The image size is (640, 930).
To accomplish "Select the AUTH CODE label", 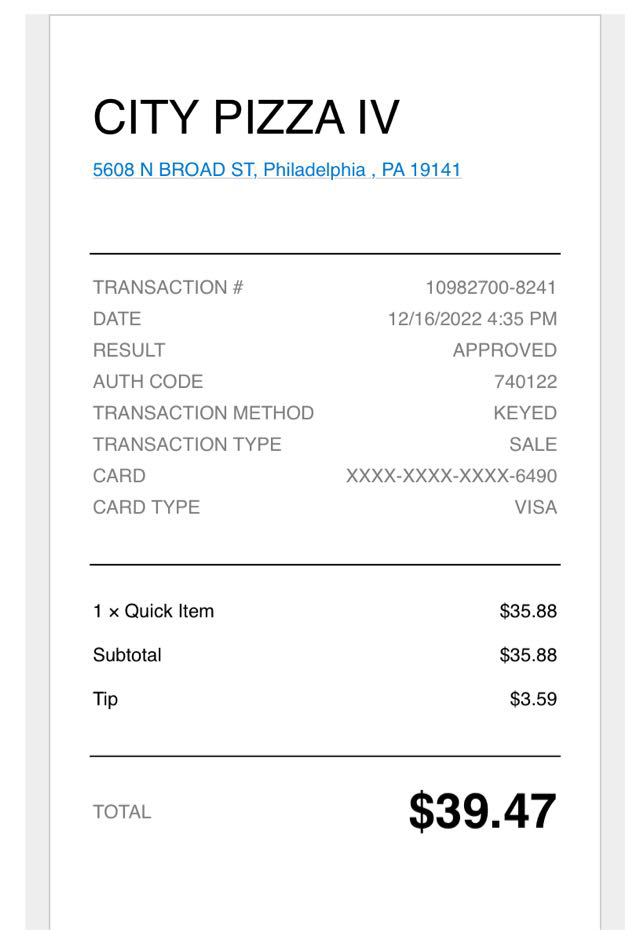I will point(148,381).
